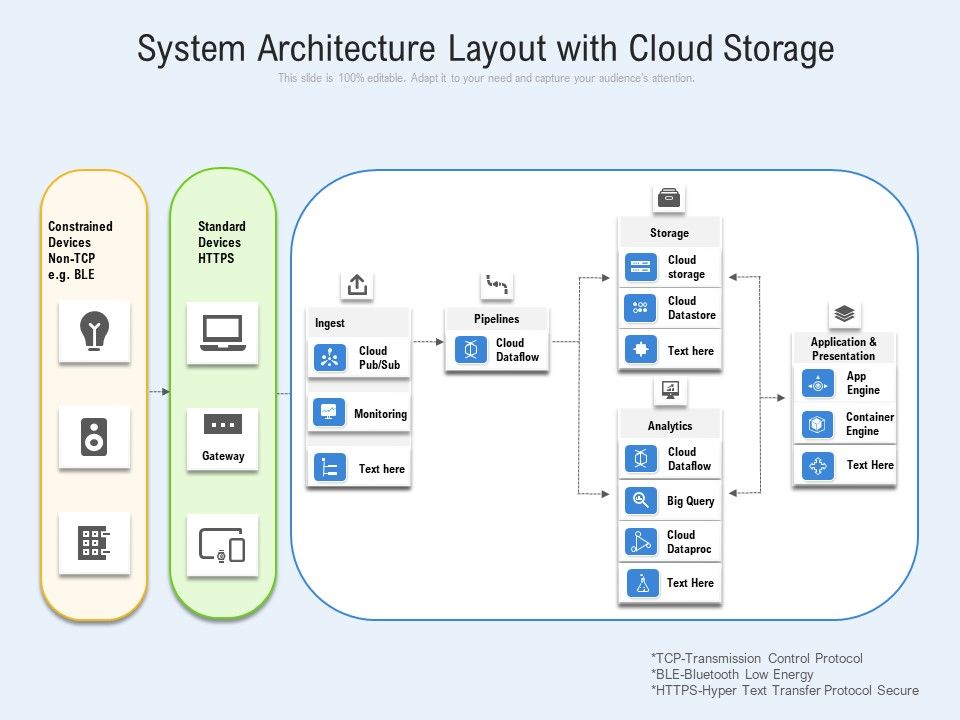Click the '*TCP-Transmission Control Protocol' footnote
The width and height of the screenshot is (960, 720).
757,659
